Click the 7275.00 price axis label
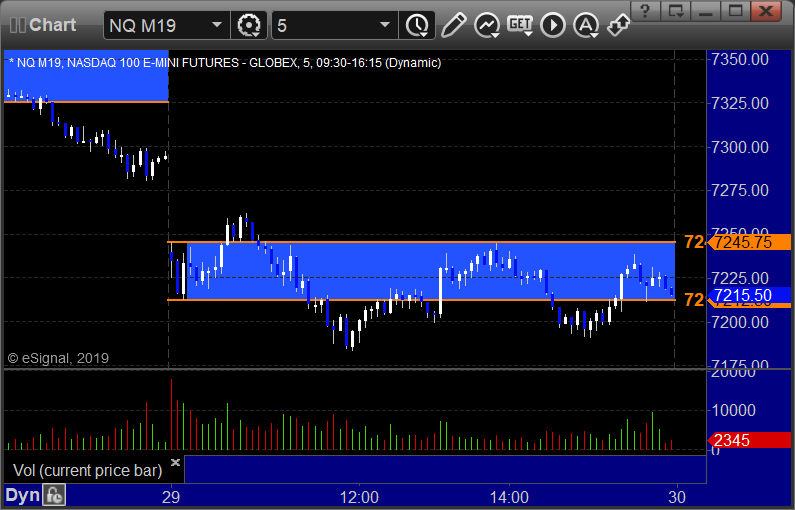 [x=740, y=191]
